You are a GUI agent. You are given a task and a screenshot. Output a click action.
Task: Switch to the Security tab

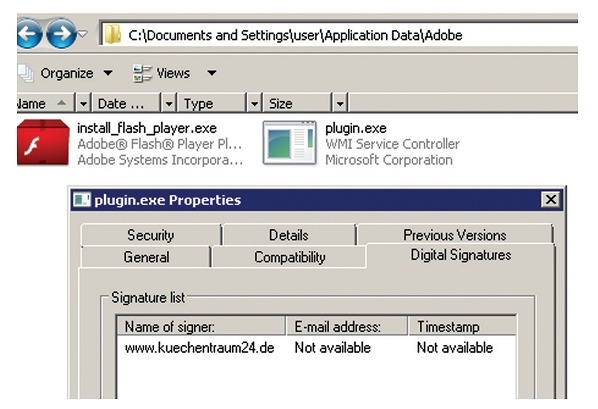[x=151, y=235]
